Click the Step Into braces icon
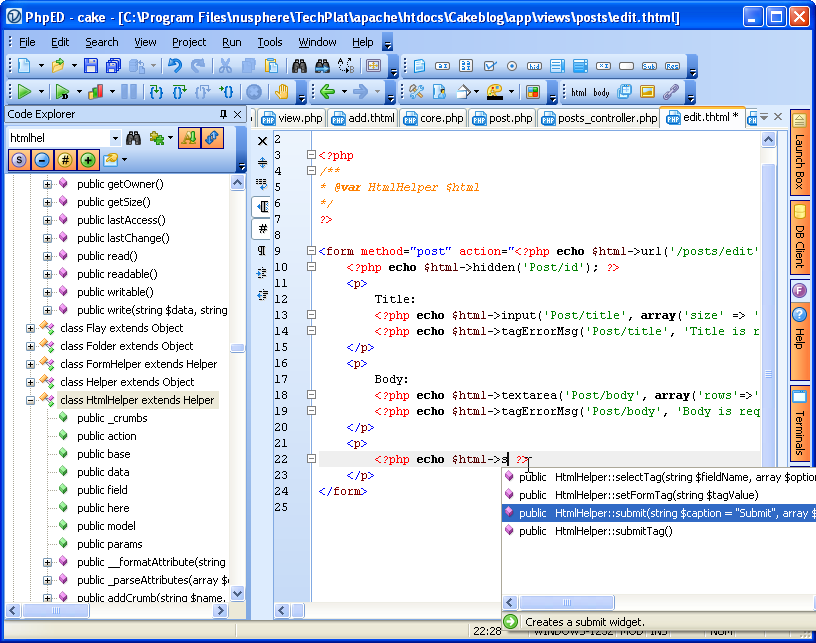816x643 pixels. [156, 92]
